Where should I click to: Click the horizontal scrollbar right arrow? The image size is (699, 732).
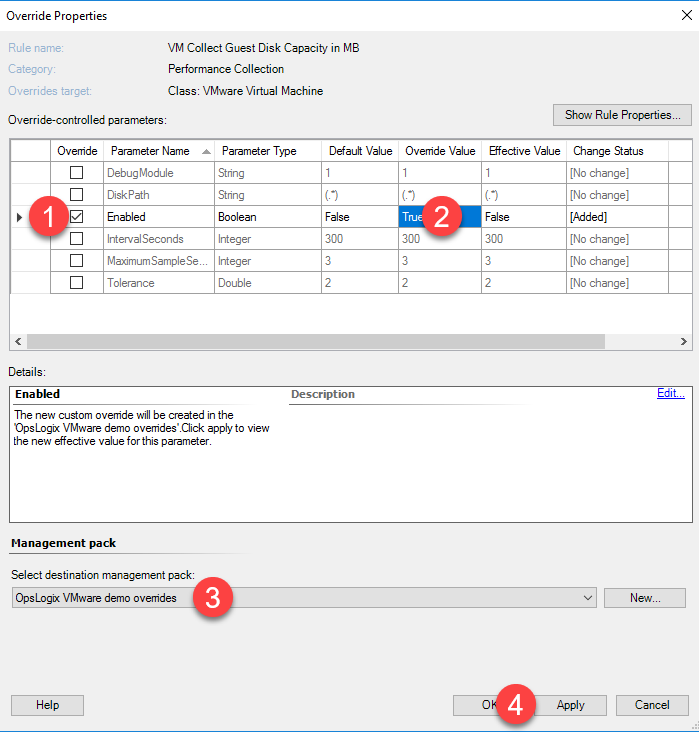click(x=683, y=341)
